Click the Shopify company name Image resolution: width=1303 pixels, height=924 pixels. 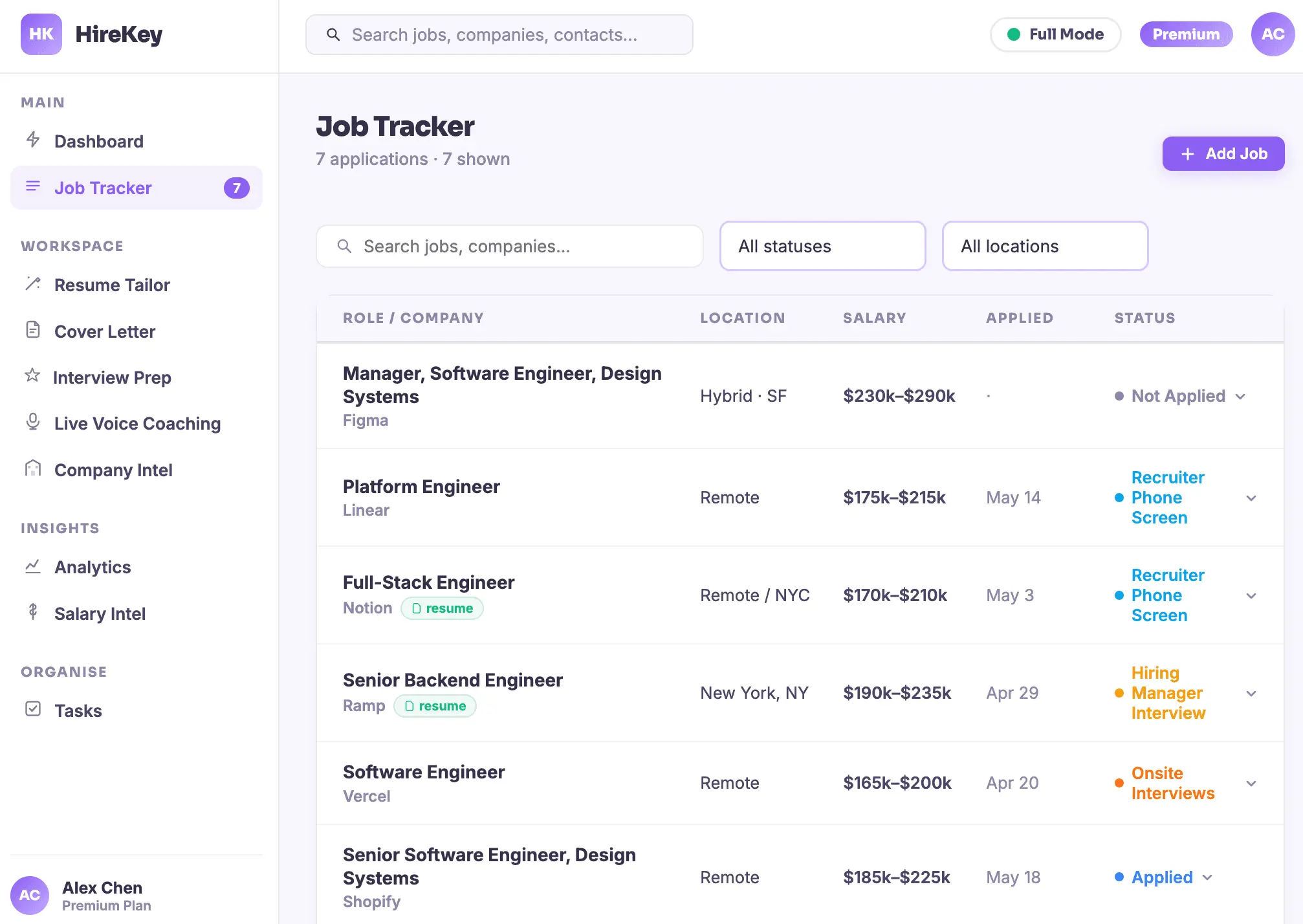click(x=371, y=902)
